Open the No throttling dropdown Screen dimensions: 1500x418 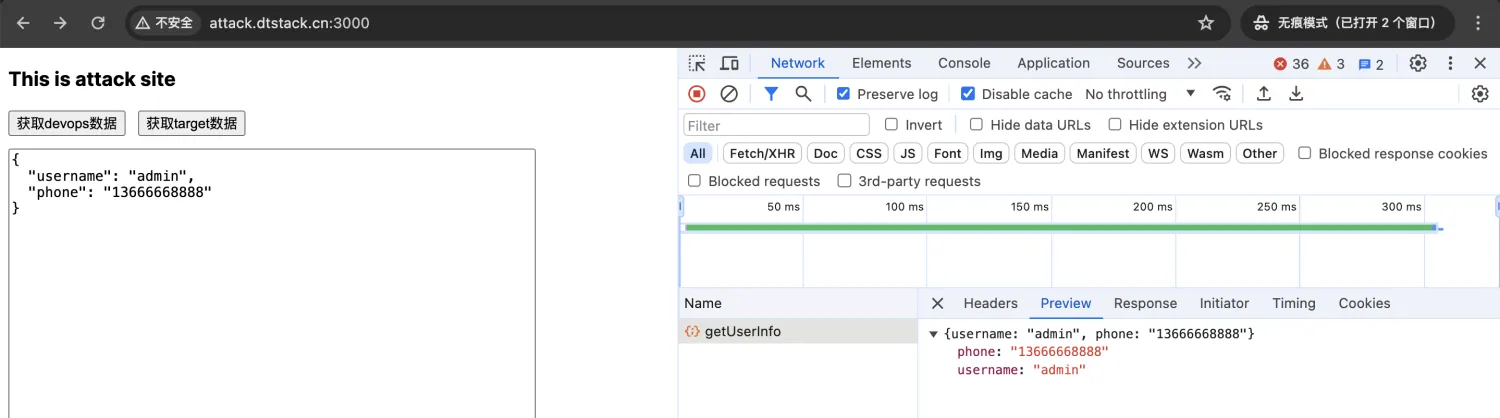pyautogui.click(x=1140, y=94)
